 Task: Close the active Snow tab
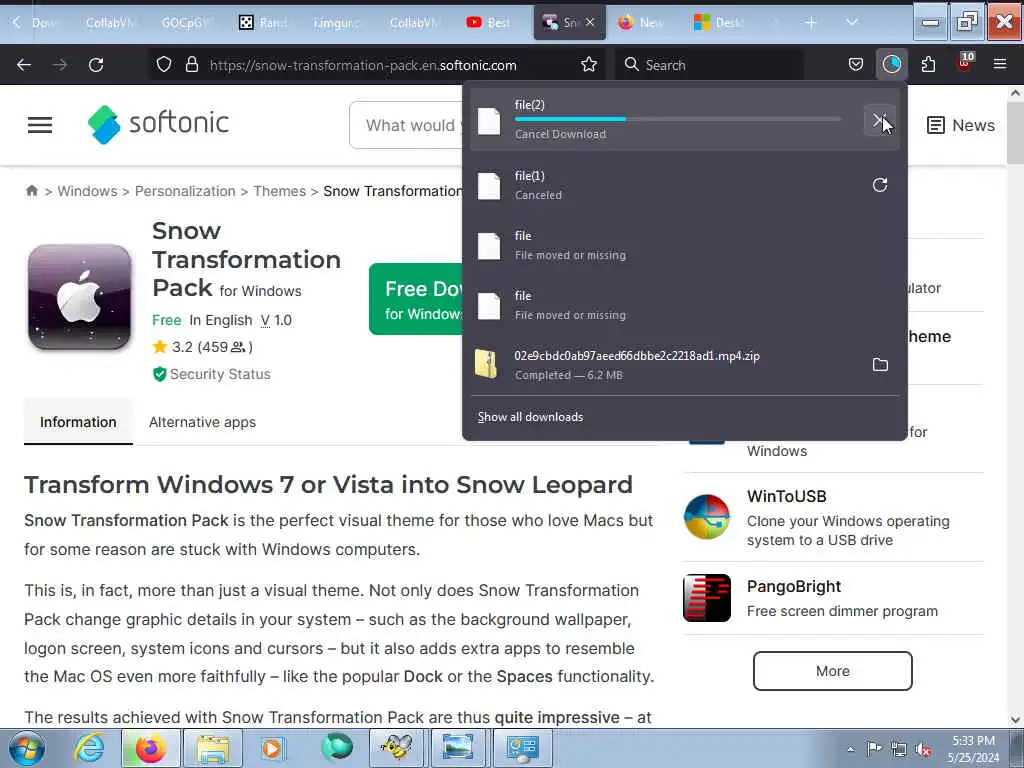[590, 22]
